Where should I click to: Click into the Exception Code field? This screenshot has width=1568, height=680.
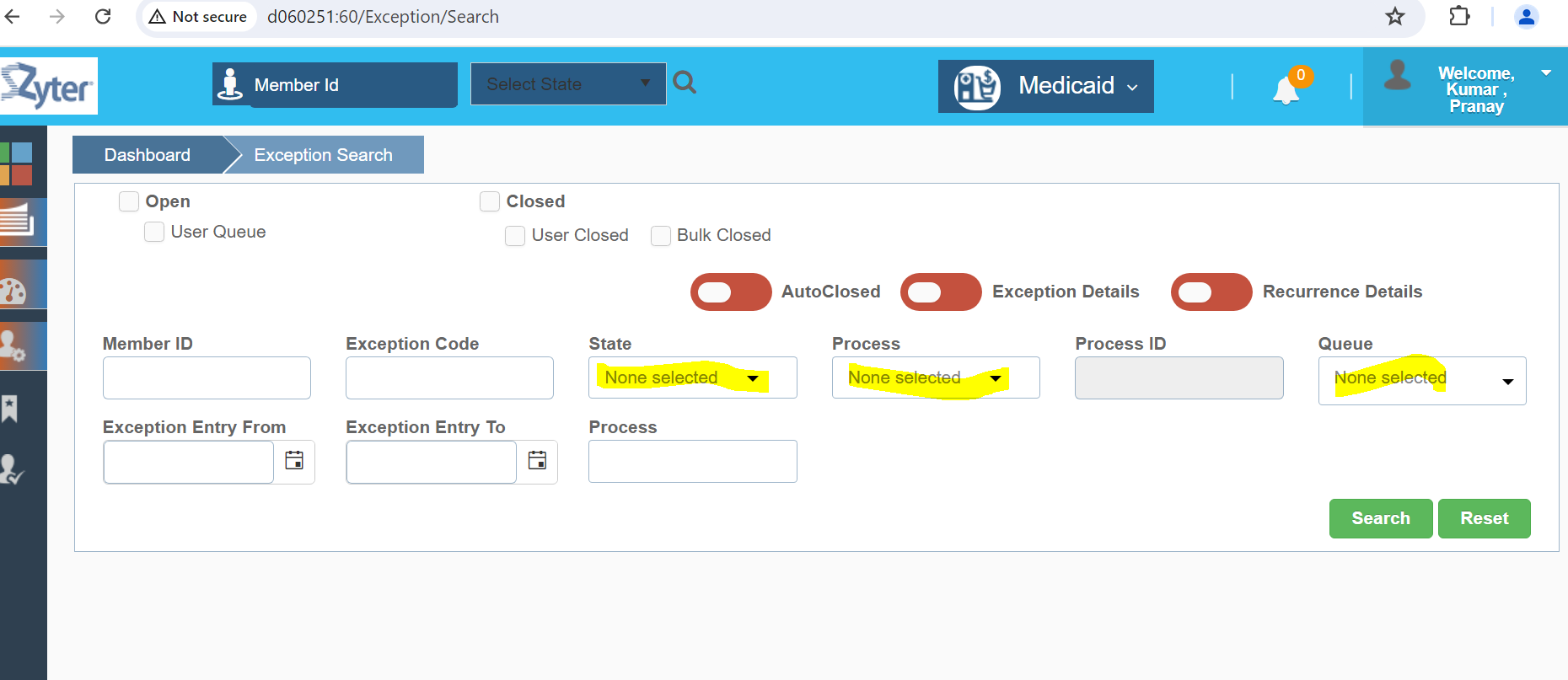pos(449,377)
